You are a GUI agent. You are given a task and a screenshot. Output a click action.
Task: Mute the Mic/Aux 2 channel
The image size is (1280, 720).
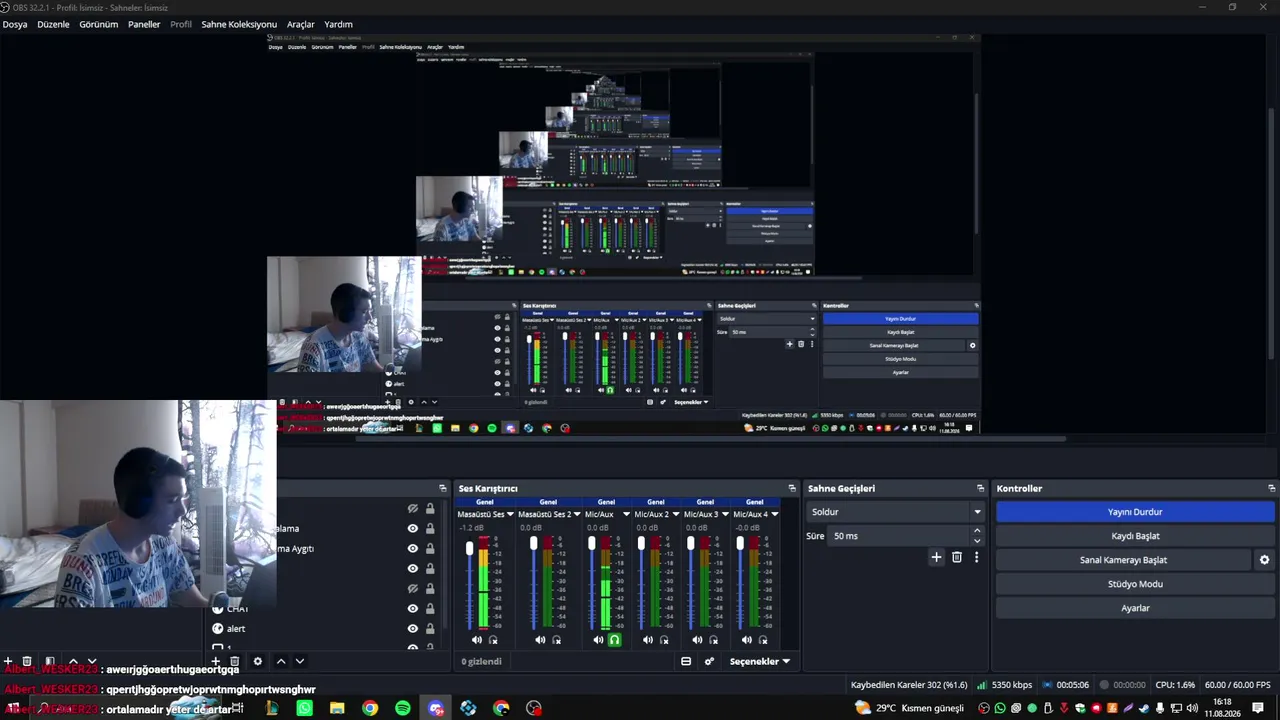(648, 640)
